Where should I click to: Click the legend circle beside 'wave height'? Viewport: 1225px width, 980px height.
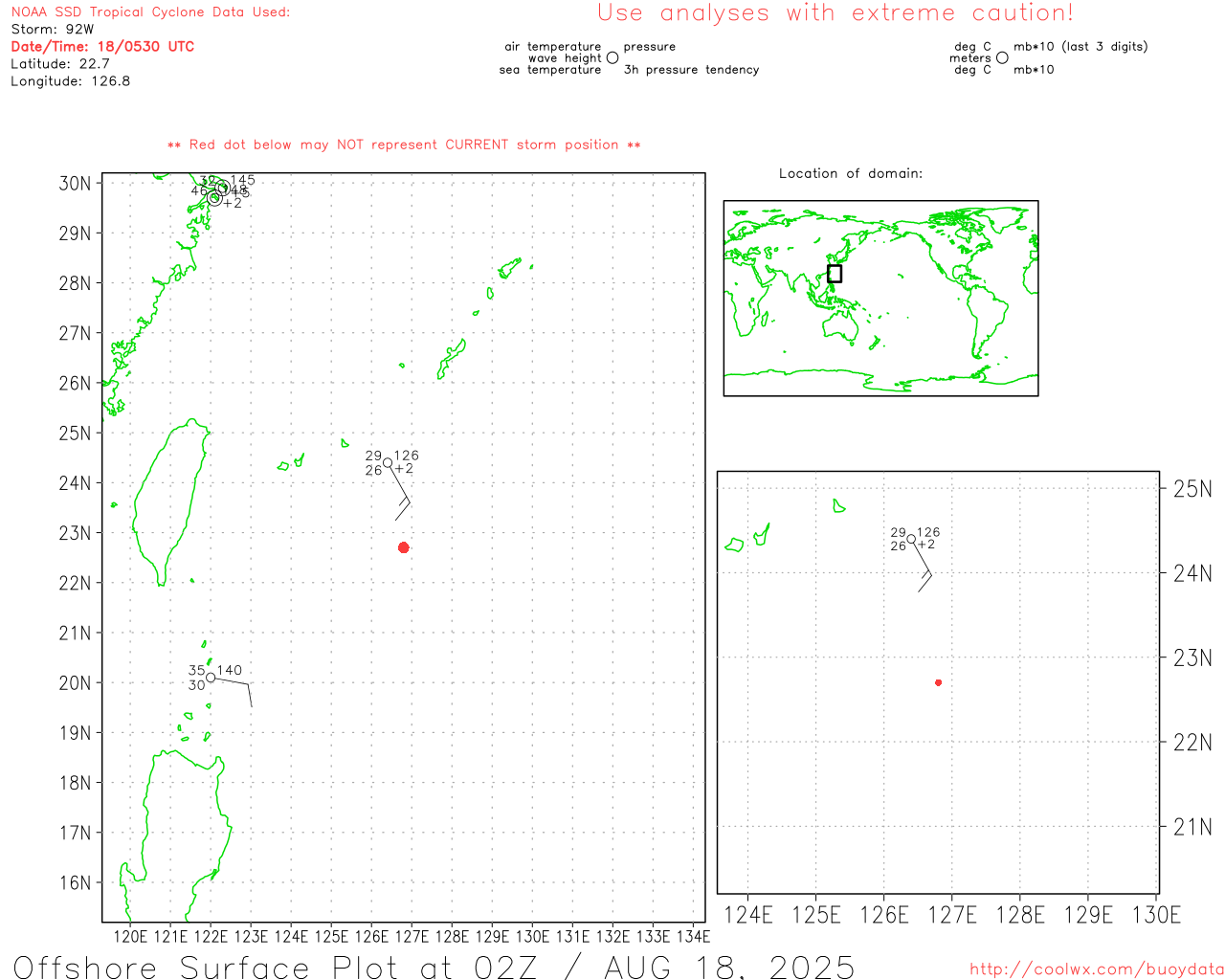point(612,58)
